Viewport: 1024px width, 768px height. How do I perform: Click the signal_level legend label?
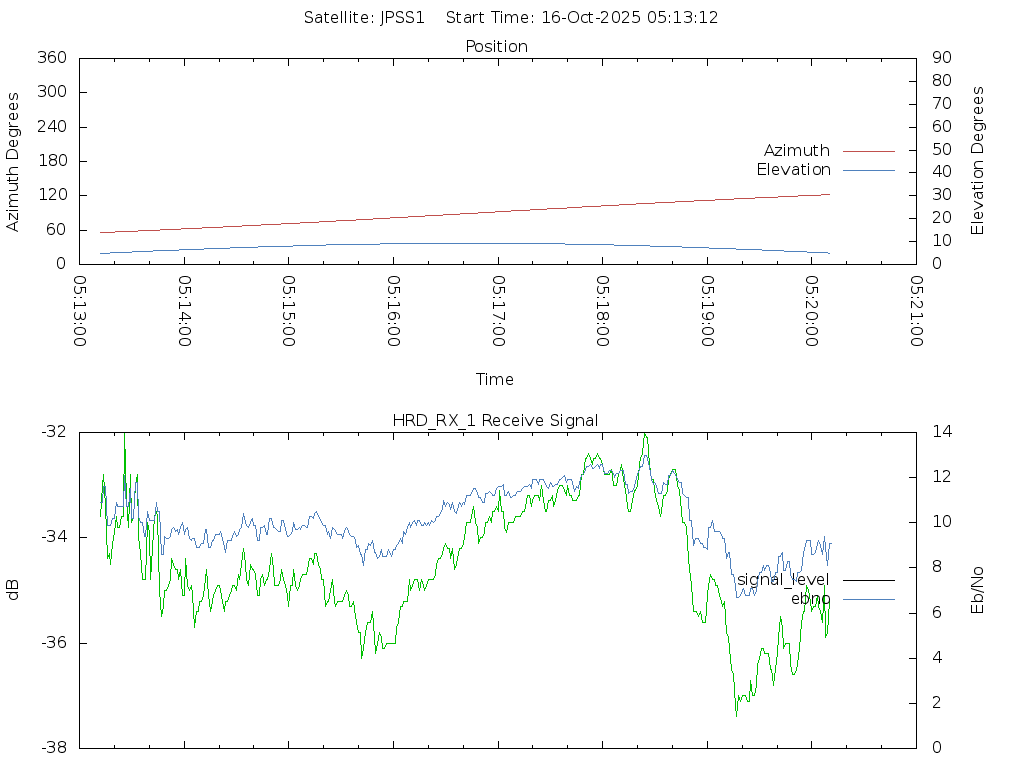coord(783,579)
